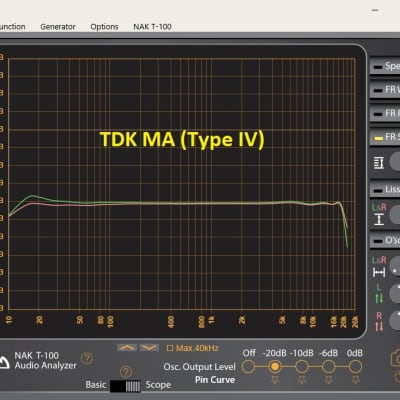
Task: Click the 1k frequency axis label
Action: click(211, 320)
